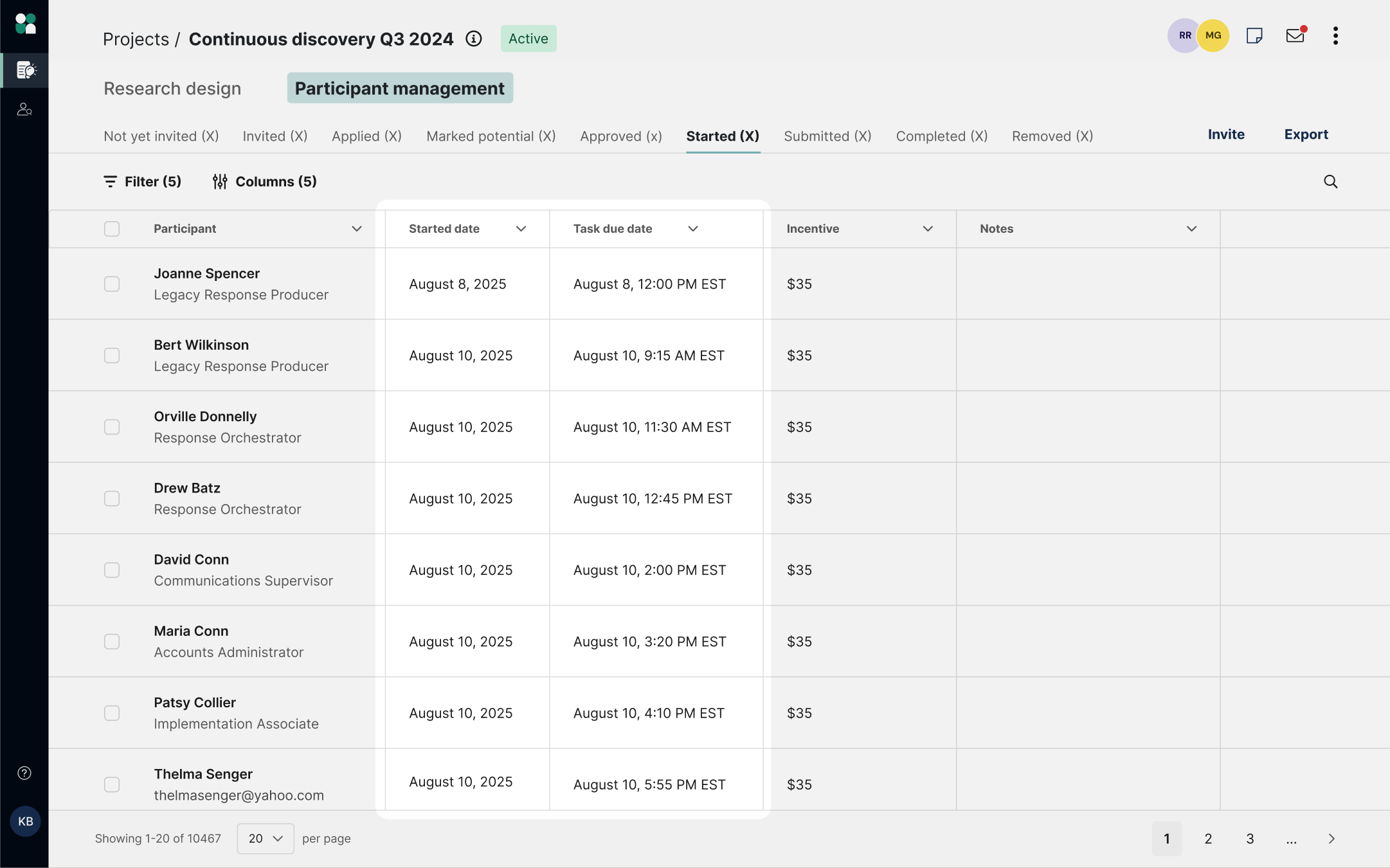
Task: Open the participants icon in sidebar
Action: coord(24,109)
